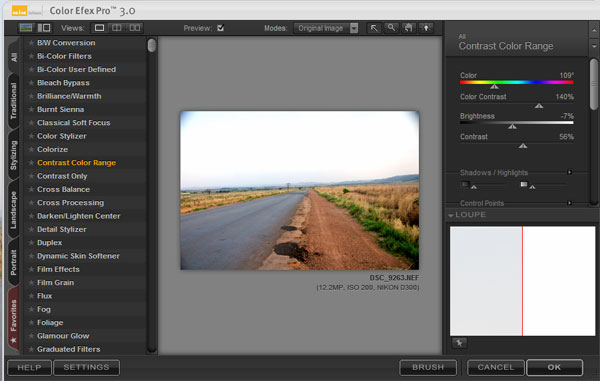Switch to the Traditional category tab
The width and height of the screenshot is (600, 381).
(14, 100)
